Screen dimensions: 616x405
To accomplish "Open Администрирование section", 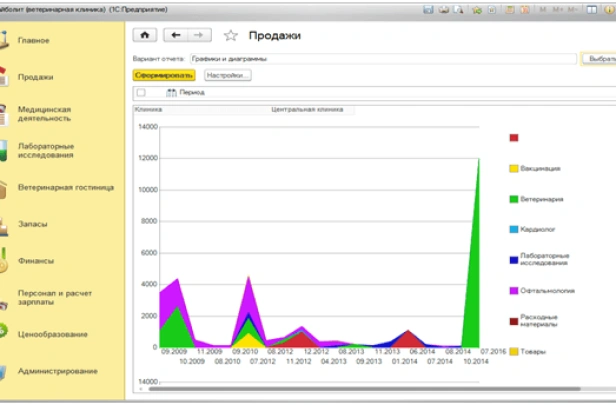I will pyautogui.click(x=57, y=371).
